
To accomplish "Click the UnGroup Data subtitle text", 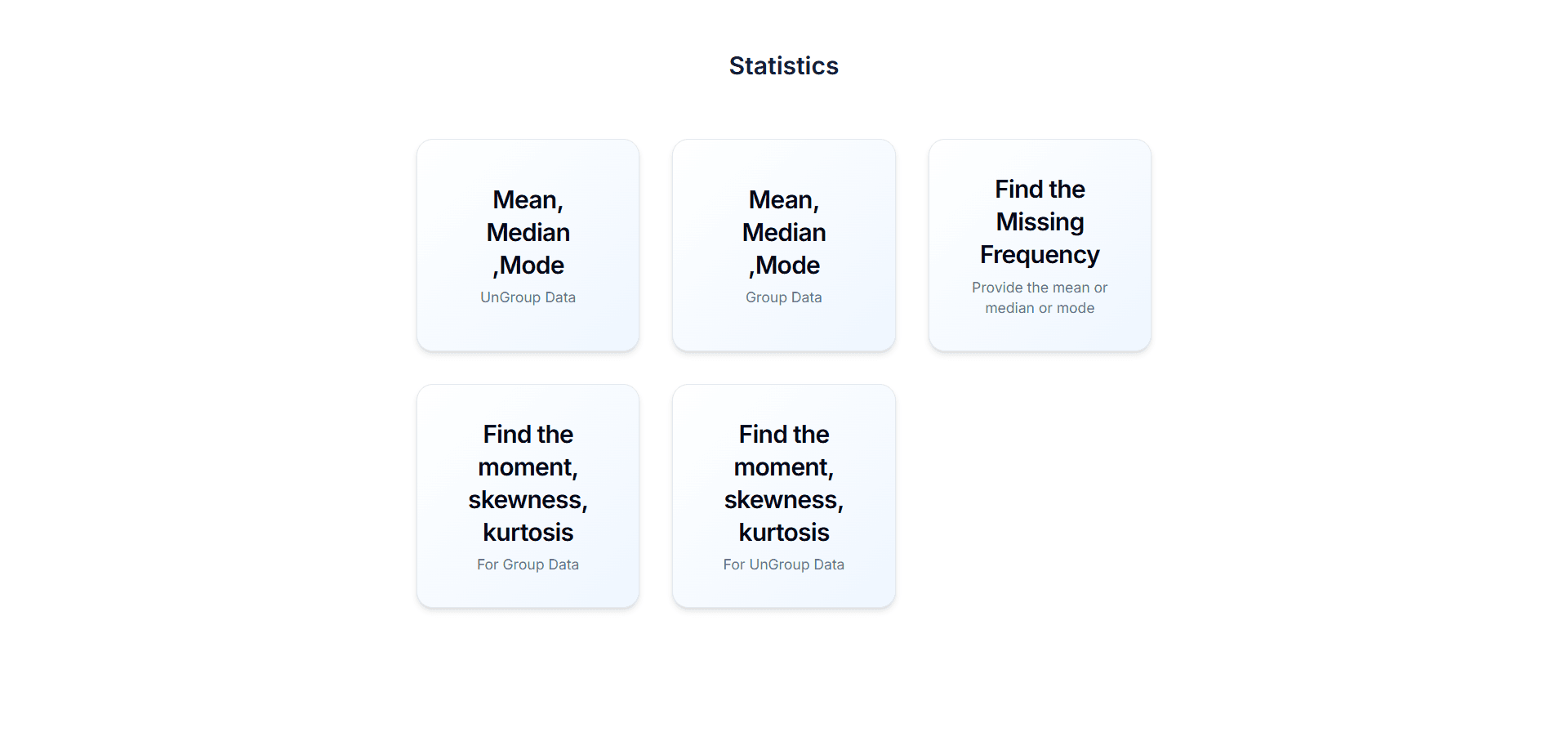I will pos(528,297).
